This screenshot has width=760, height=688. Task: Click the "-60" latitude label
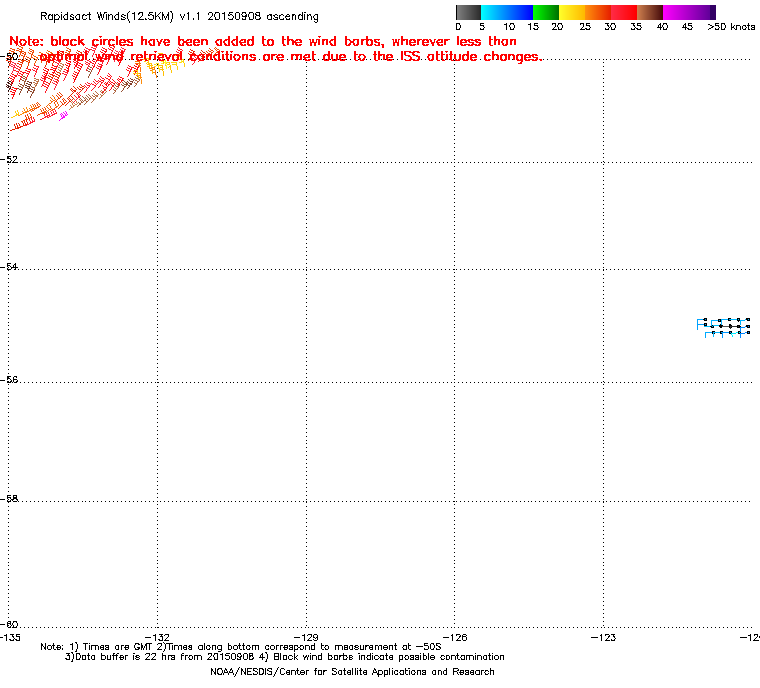(10, 624)
